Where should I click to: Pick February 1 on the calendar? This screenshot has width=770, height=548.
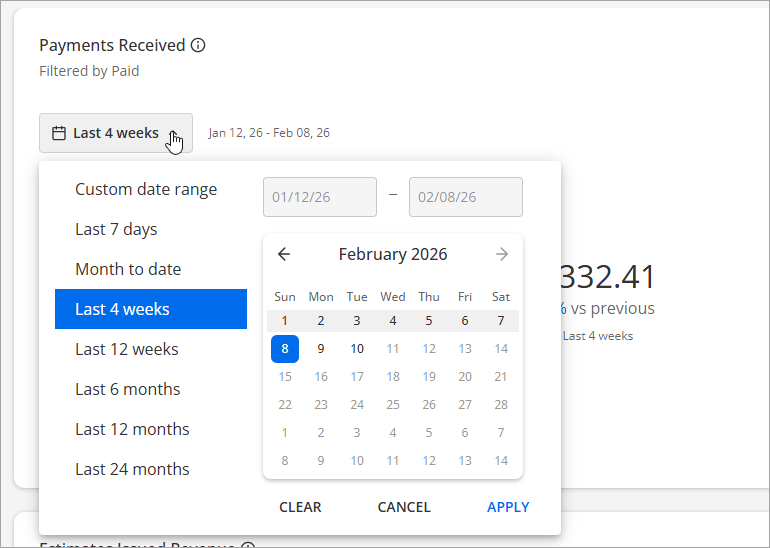click(x=285, y=321)
